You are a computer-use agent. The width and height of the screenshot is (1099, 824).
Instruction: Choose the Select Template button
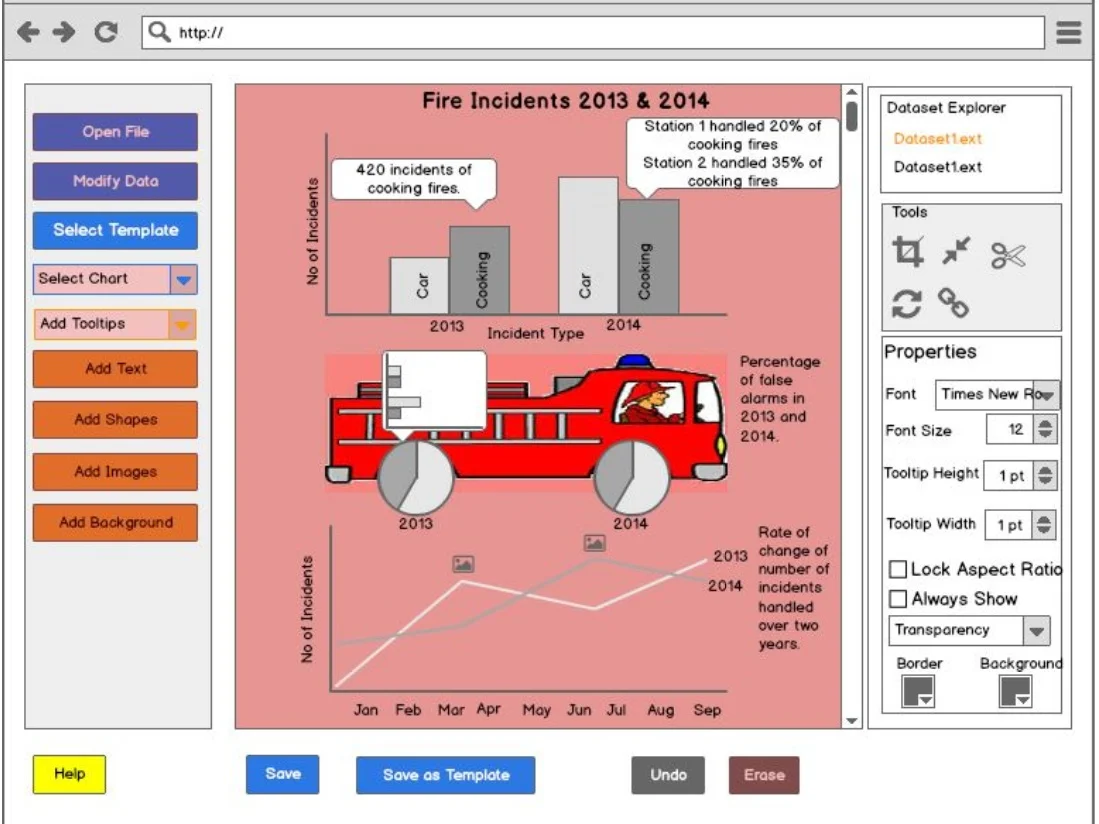(115, 231)
